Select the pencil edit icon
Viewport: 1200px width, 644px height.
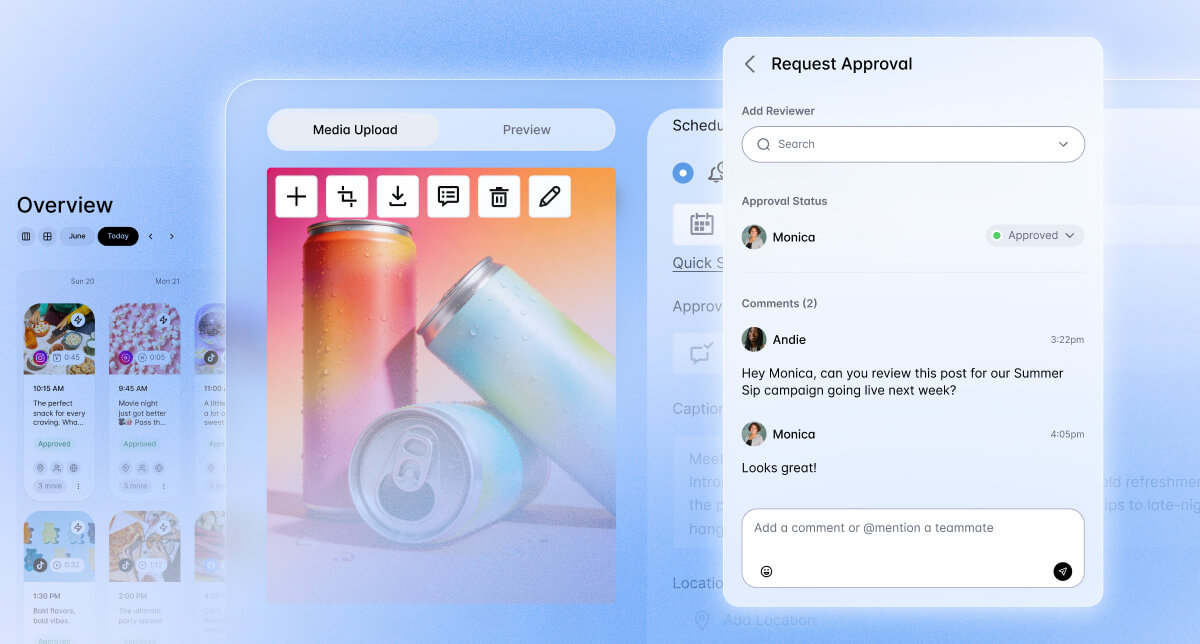(x=550, y=196)
